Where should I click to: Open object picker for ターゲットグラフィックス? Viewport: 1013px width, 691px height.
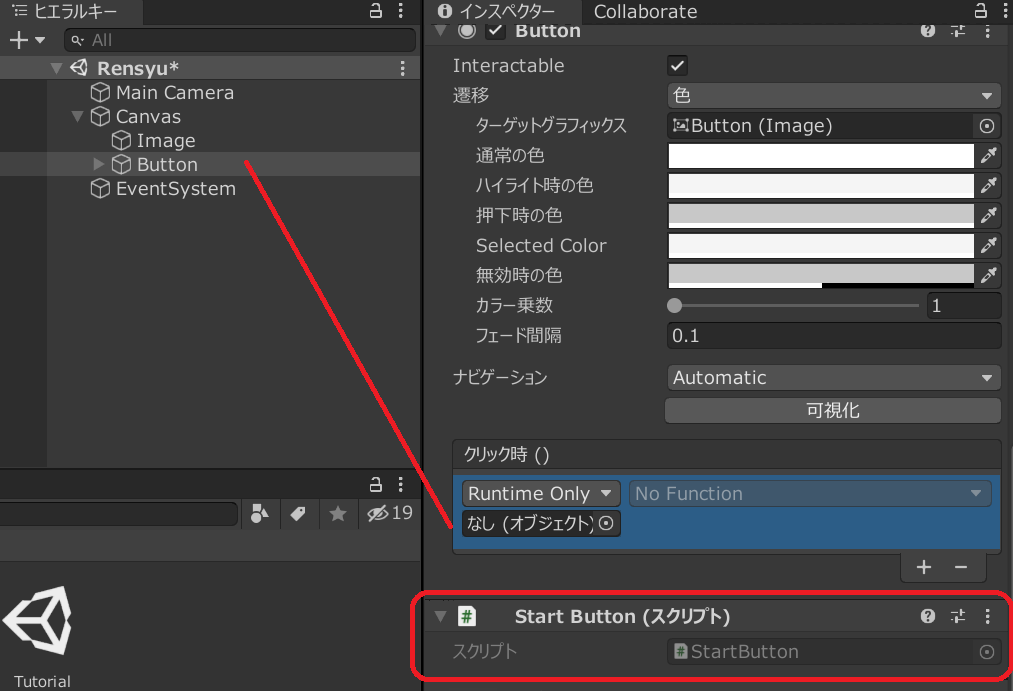click(x=987, y=126)
